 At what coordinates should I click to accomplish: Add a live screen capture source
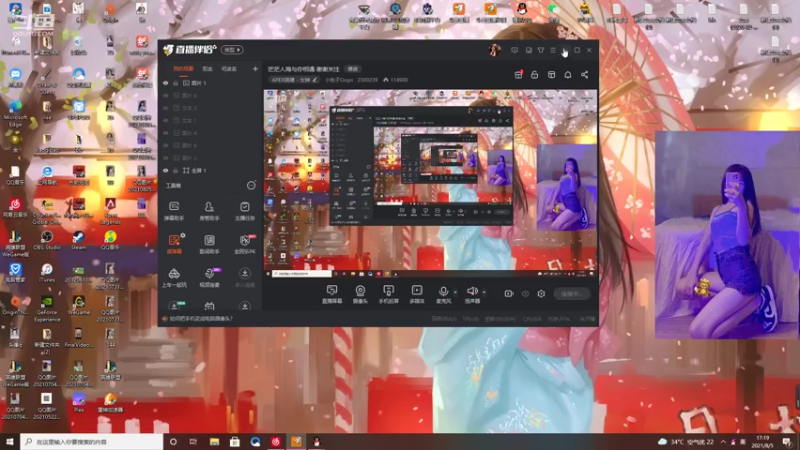pyautogui.click(x=332, y=294)
